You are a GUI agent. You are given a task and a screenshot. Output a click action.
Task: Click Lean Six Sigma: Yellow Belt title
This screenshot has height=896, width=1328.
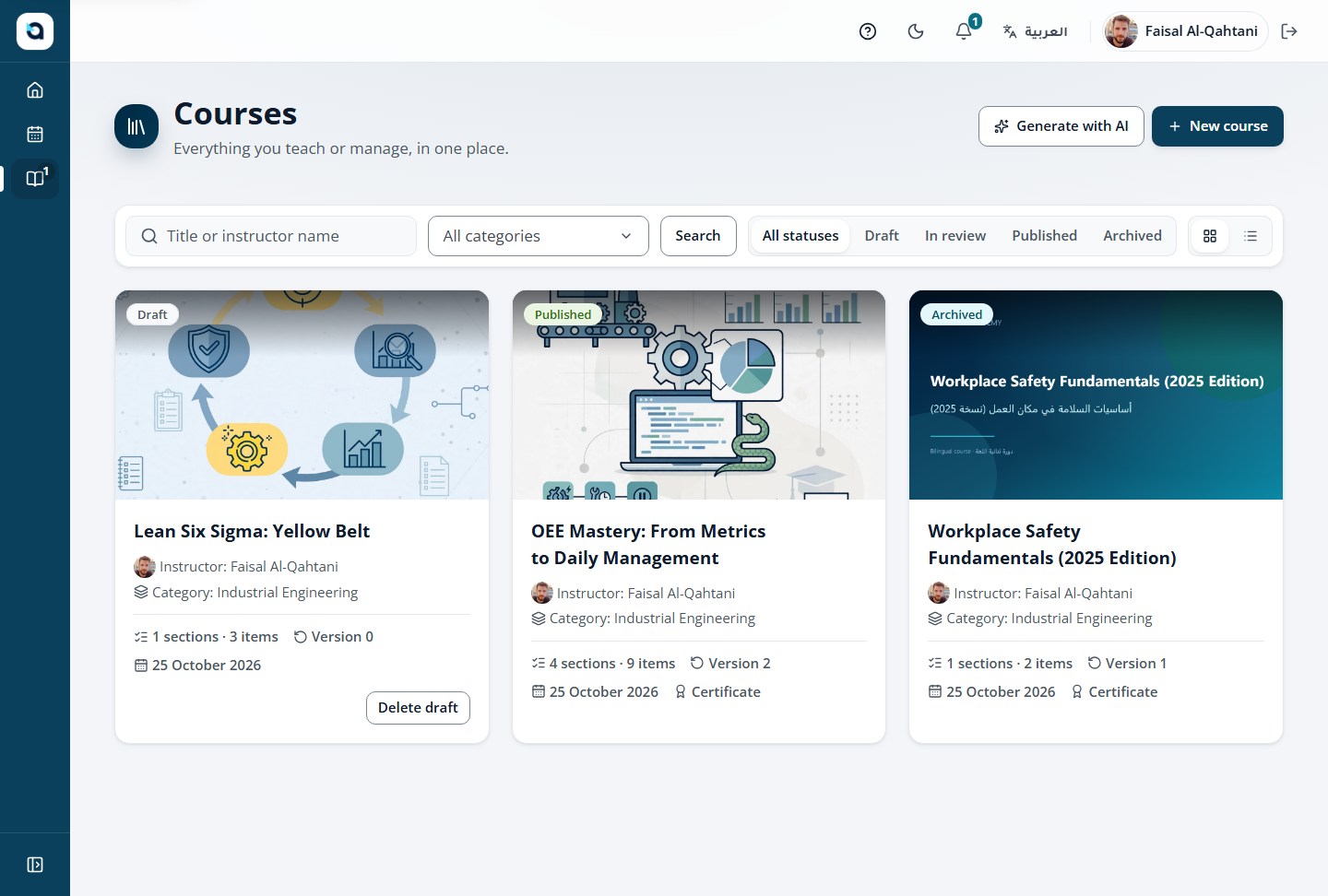(252, 531)
